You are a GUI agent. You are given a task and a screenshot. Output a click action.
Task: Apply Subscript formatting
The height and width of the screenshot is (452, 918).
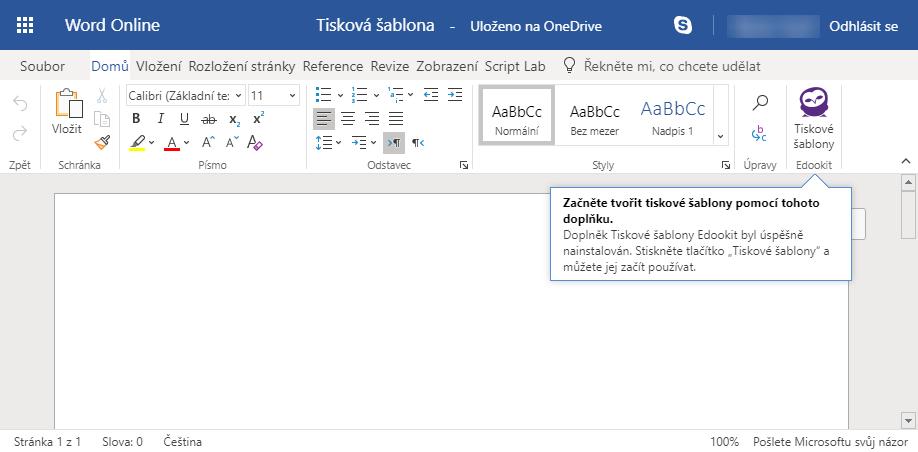(234, 119)
